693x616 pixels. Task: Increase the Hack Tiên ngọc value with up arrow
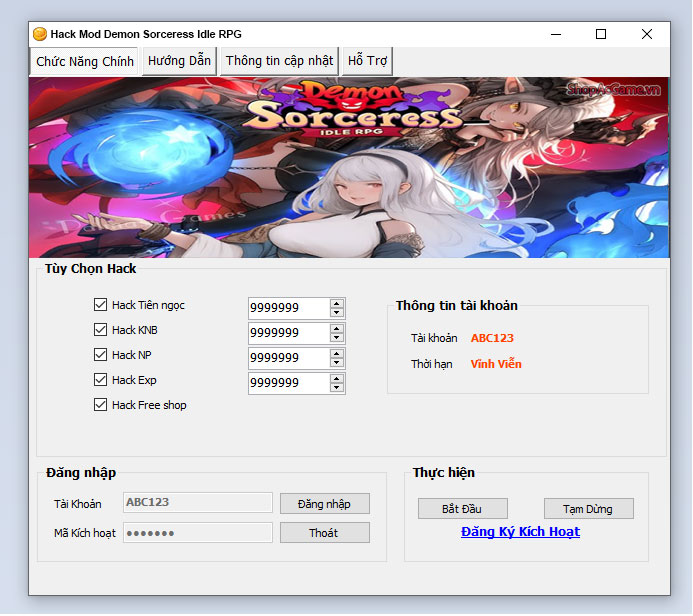coord(337,304)
